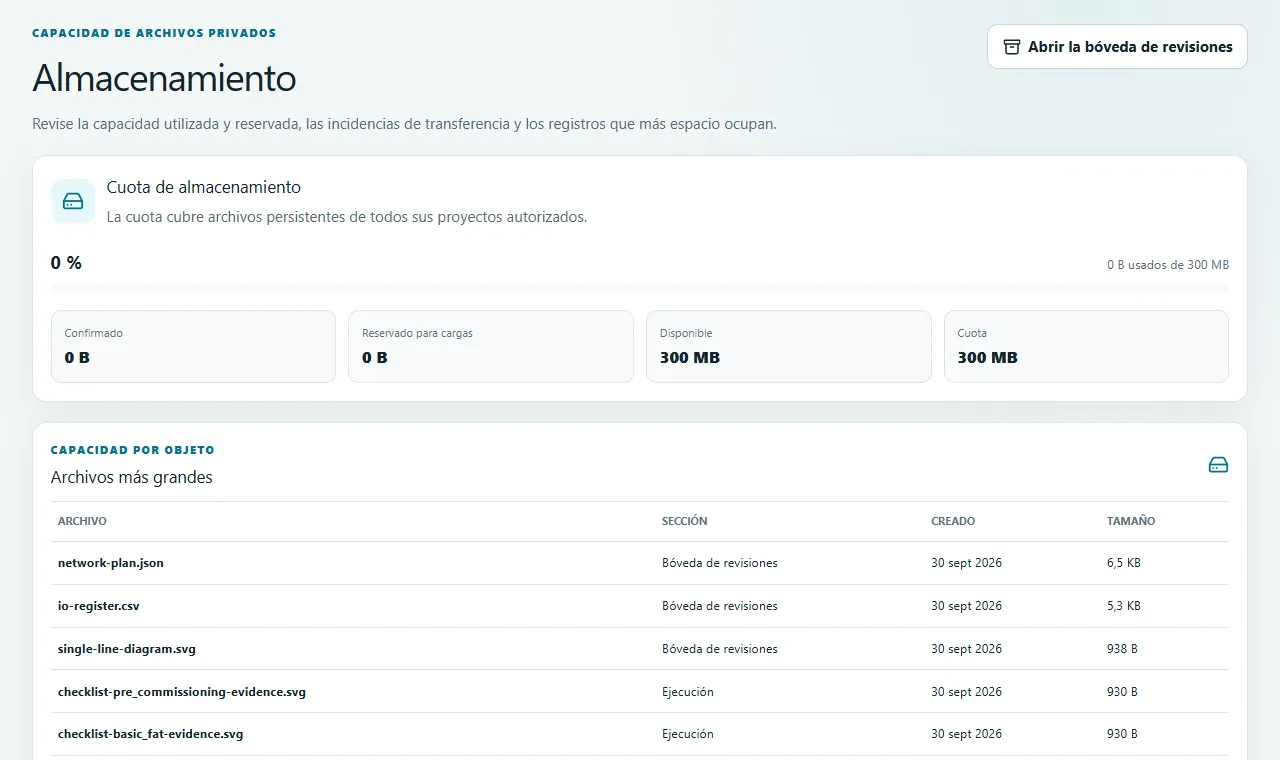
Task: Click the Cuota de almacenamiento title
Action: point(204,187)
